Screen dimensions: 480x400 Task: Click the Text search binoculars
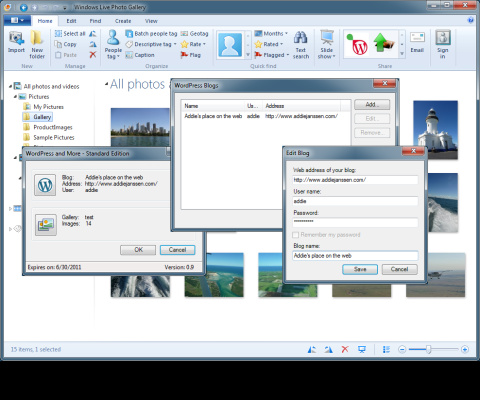coord(301,45)
